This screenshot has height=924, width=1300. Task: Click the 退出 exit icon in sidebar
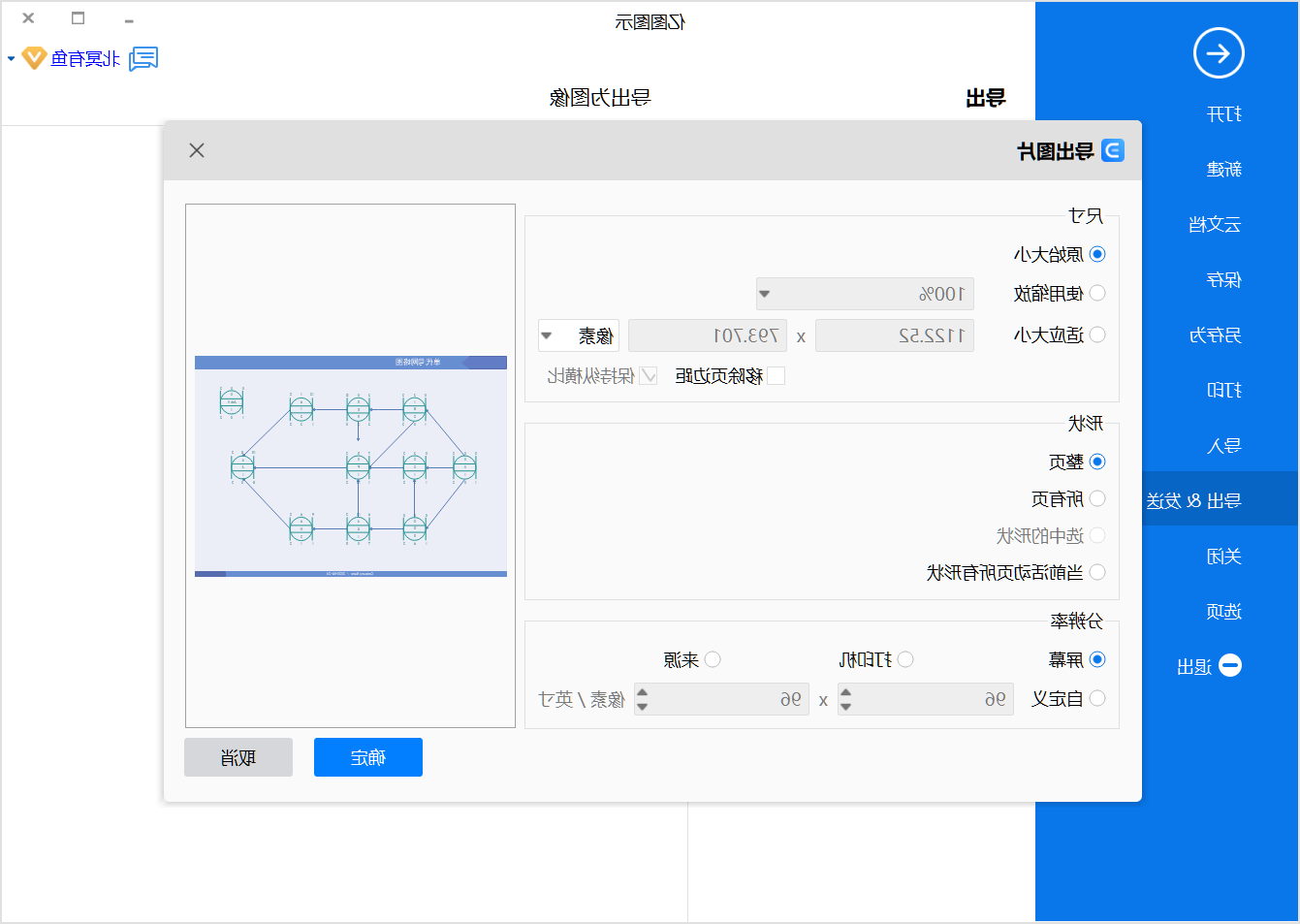(1230, 665)
